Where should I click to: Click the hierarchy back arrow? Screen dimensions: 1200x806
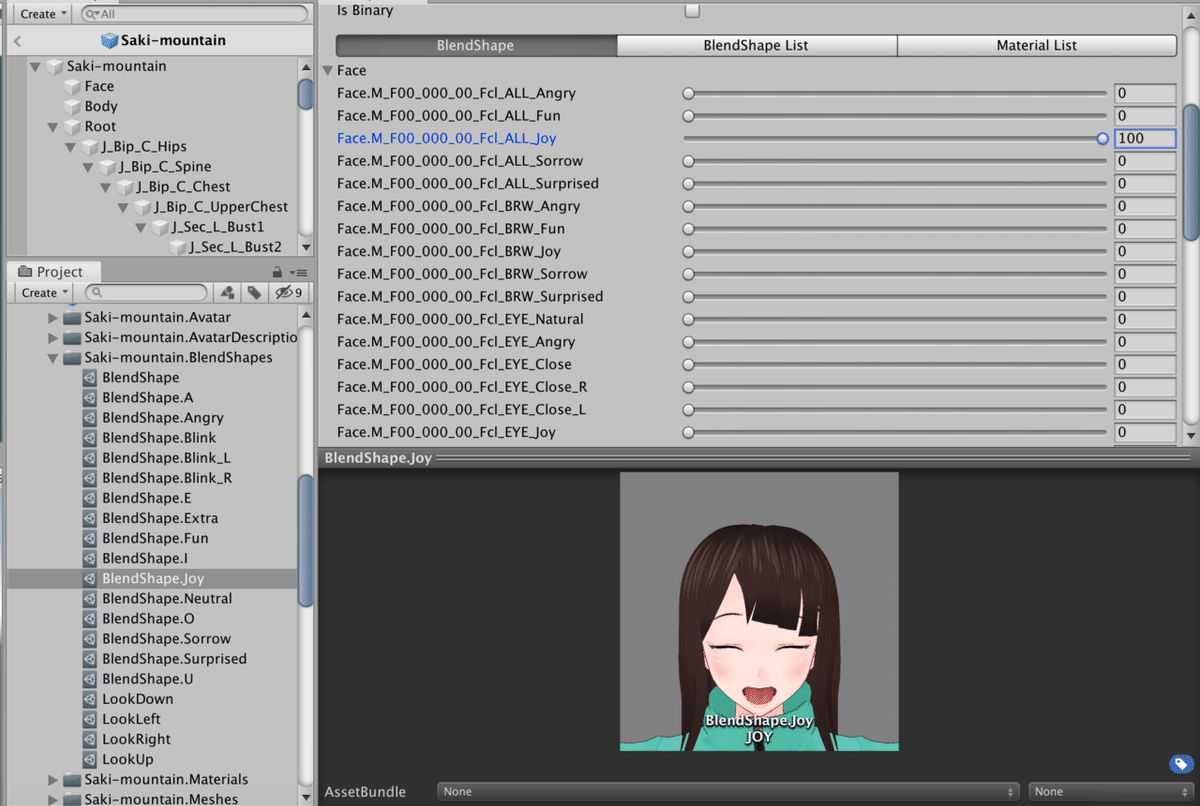pyautogui.click(x=19, y=42)
